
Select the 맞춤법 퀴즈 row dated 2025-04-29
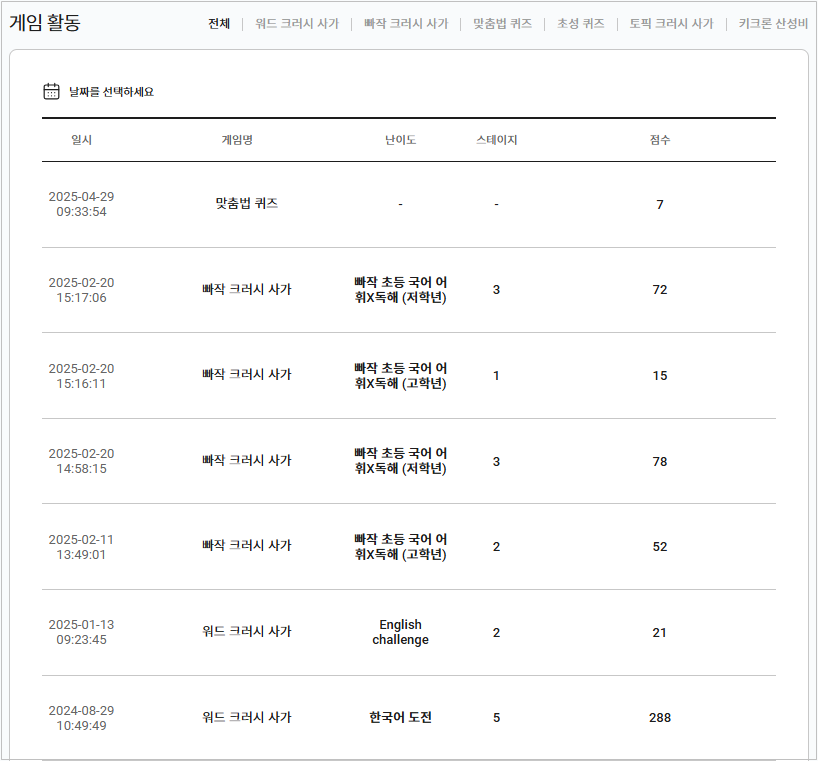coord(246,204)
